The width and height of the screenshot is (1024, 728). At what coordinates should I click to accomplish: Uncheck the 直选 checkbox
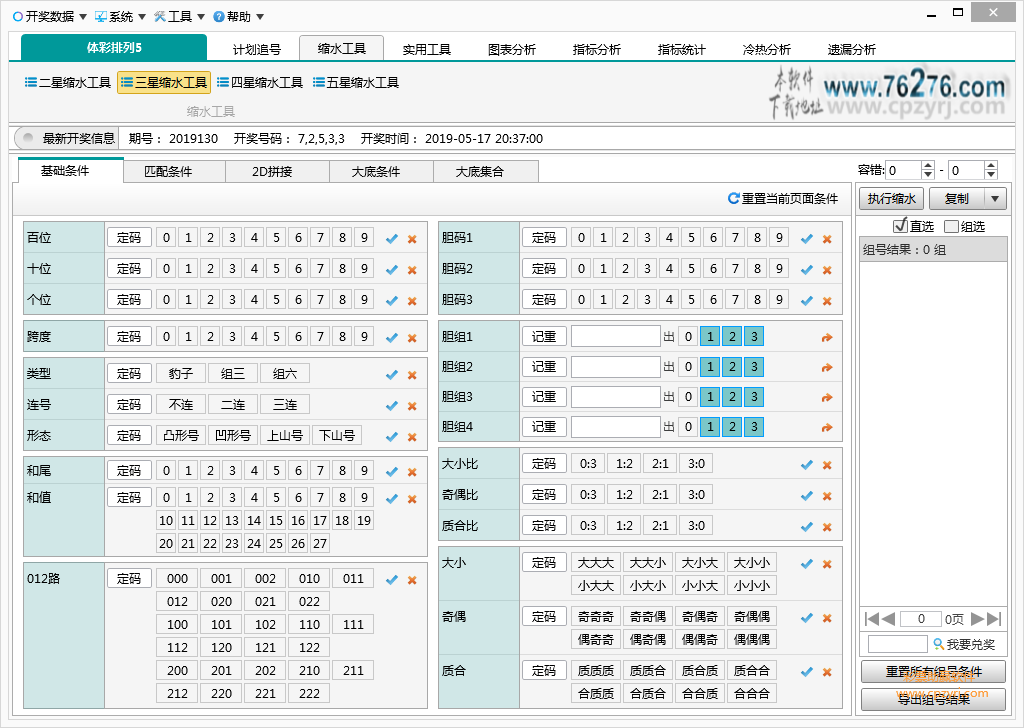point(901,226)
